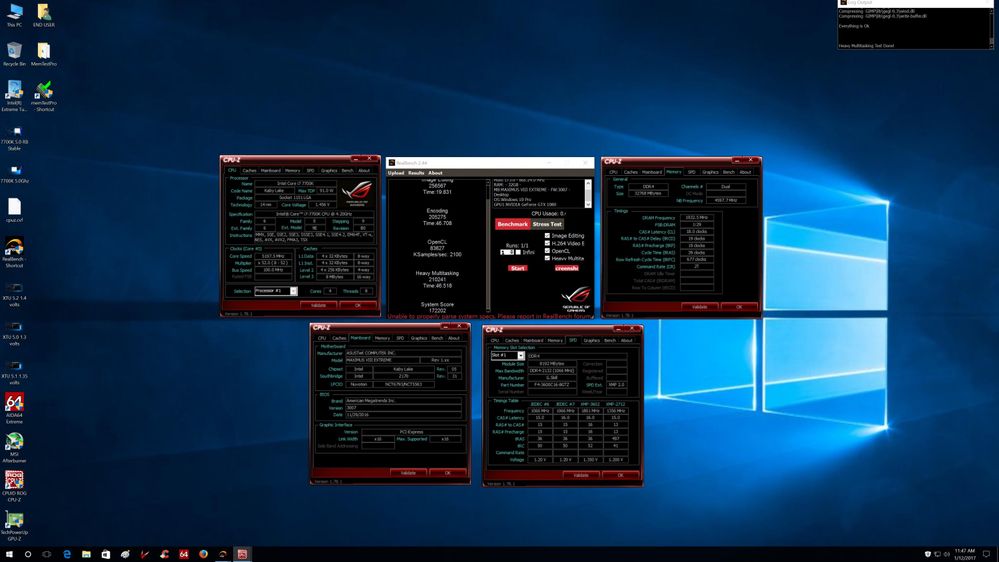Open RealBench About menu
The width and height of the screenshot is (999, 562).
click(435, 173)
